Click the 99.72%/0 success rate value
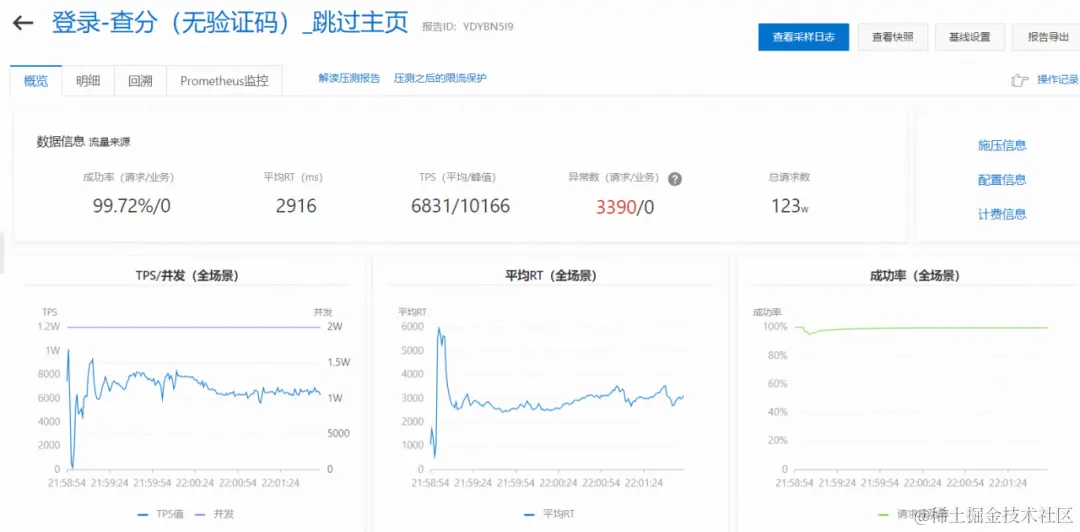Screen dimensions: 1080x532 point(132,205)
